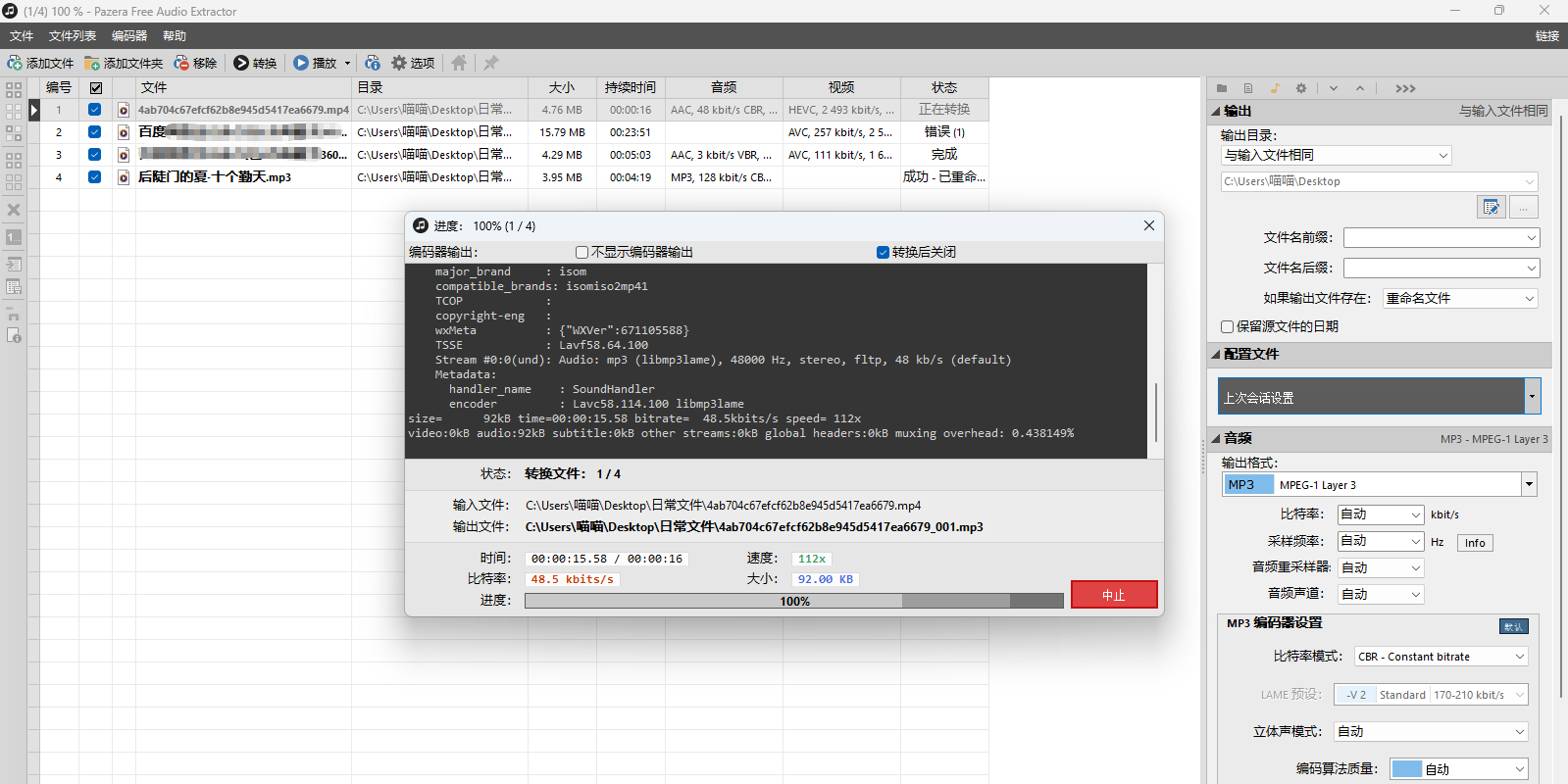This screenshot has width=1568, height=784.
Task: Click the red 中止 button
Action: click(1114, 595)
